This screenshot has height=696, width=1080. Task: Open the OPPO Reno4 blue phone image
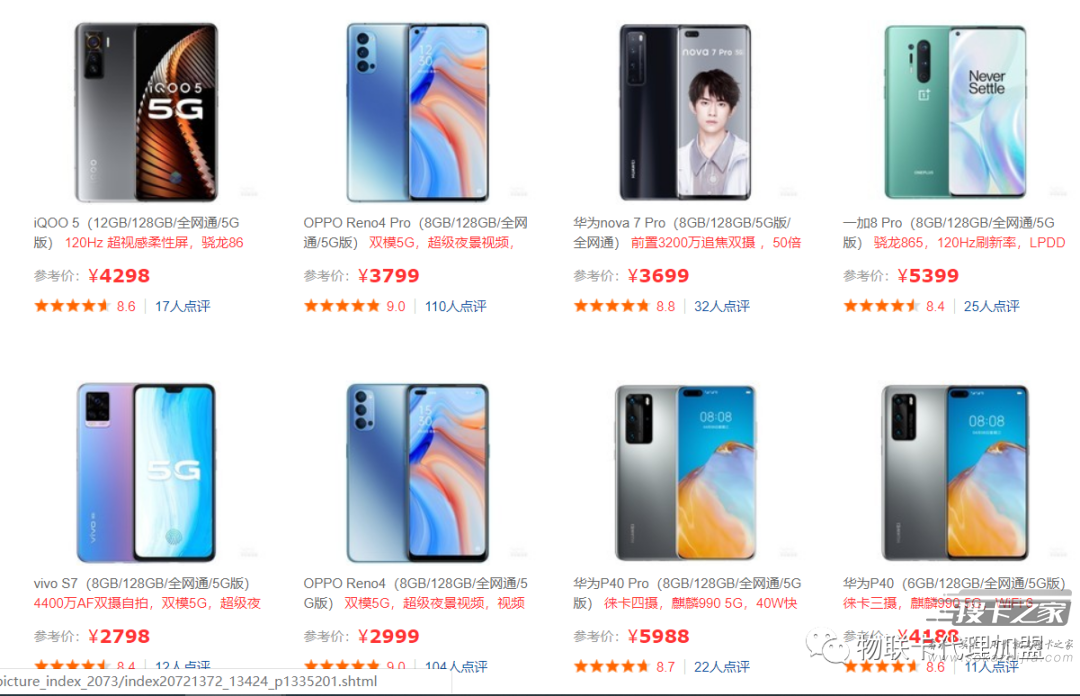click(417, 473)
